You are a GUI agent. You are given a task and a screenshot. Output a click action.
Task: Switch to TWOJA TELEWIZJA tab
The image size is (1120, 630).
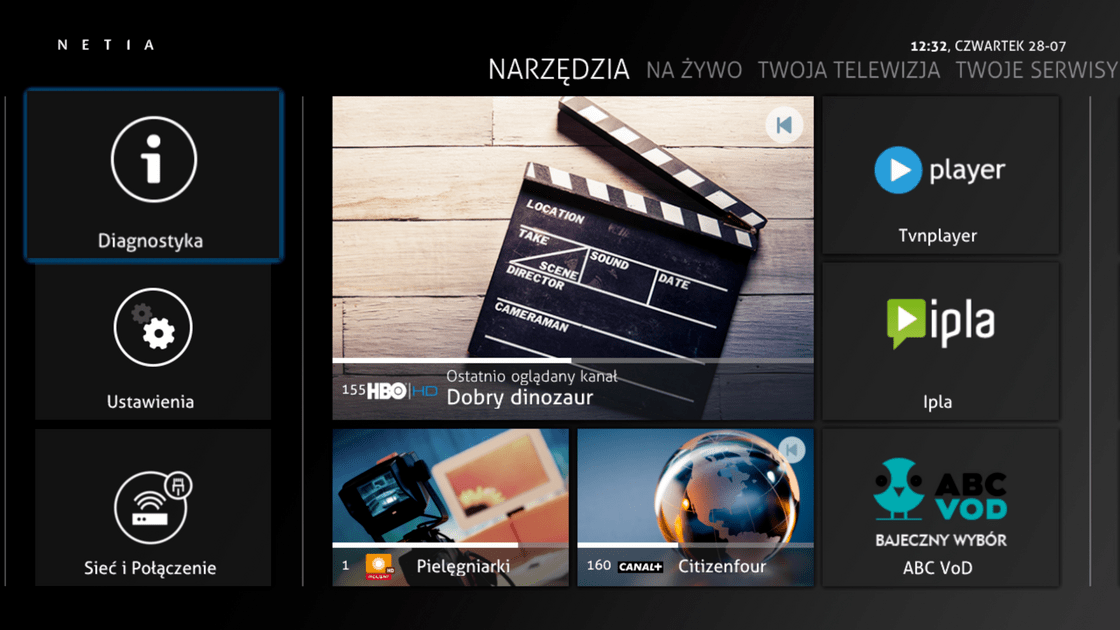click(x=848, y=70)
